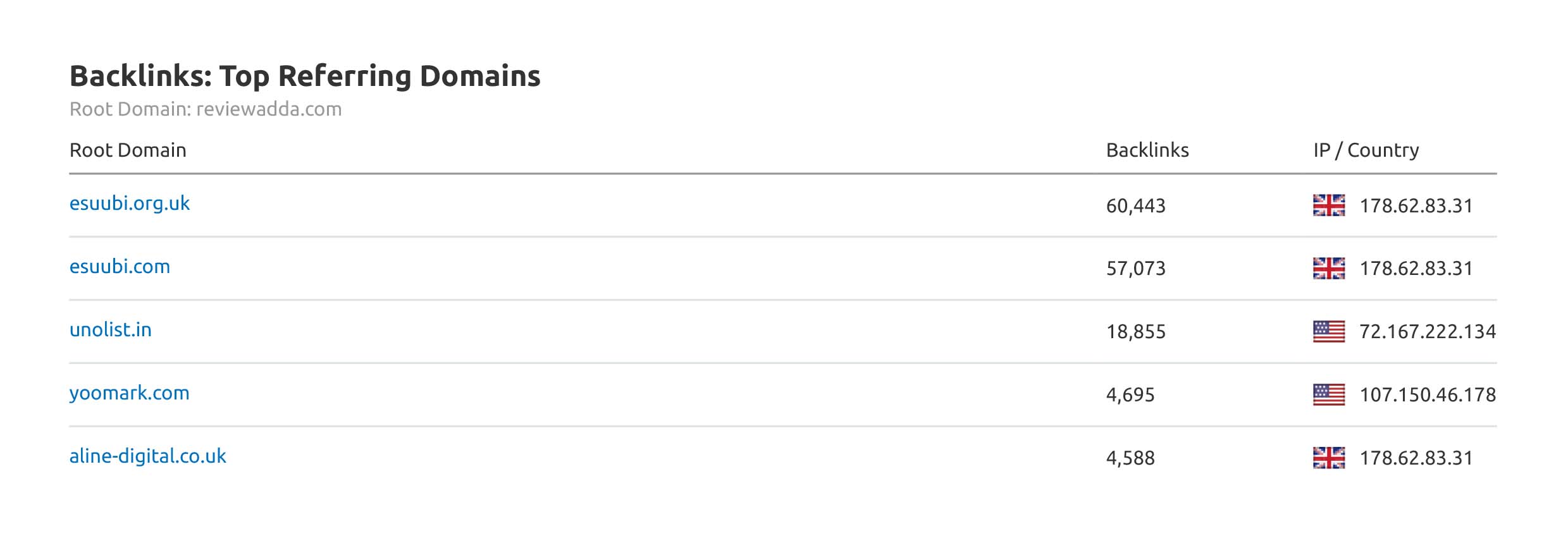Click the IP / Country column header
The width and height of the screenshot is (1568, 536).
(x=1366, y=150)
